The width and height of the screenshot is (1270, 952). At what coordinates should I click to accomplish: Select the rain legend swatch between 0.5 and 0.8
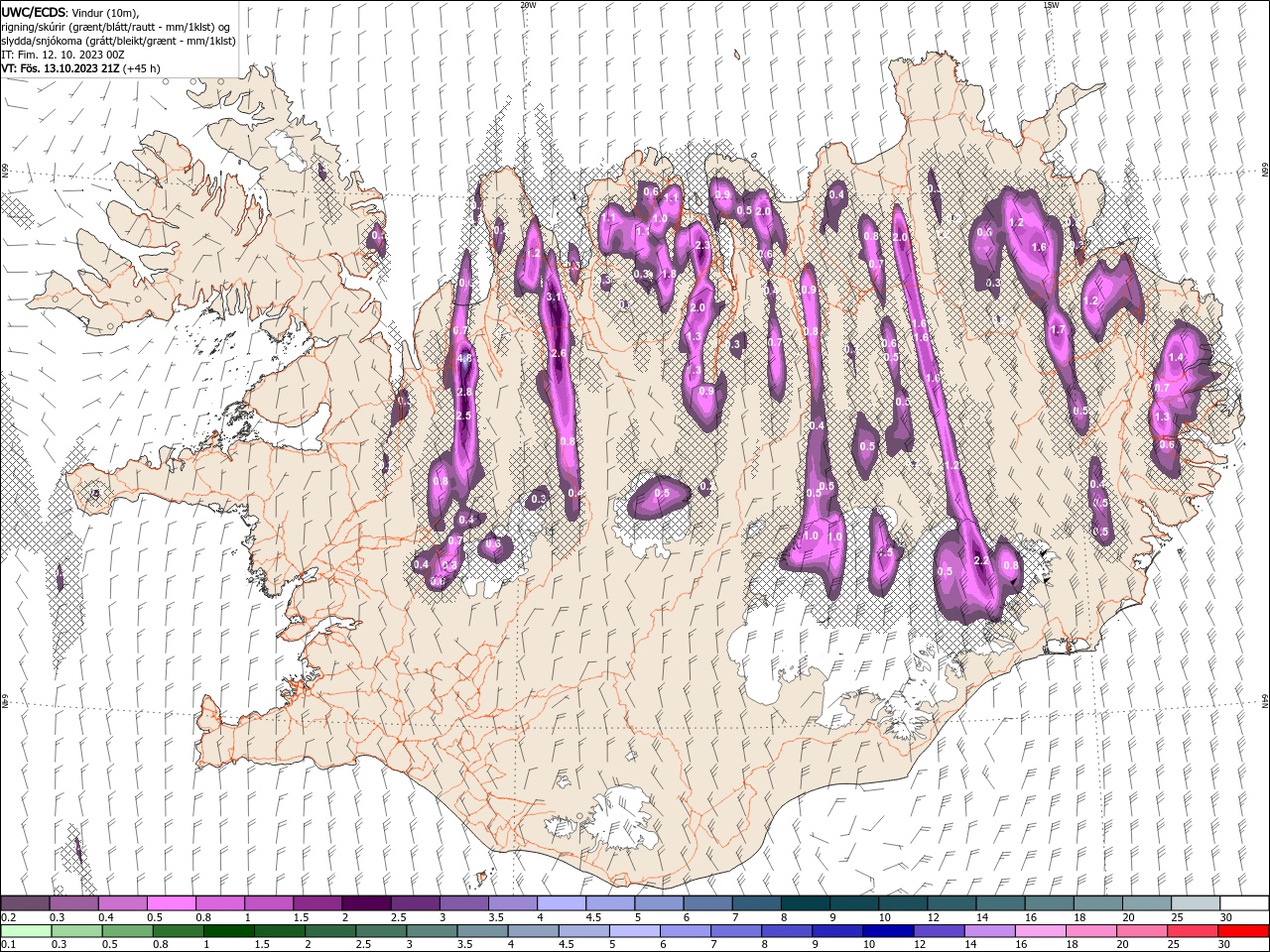pos(127,931)
